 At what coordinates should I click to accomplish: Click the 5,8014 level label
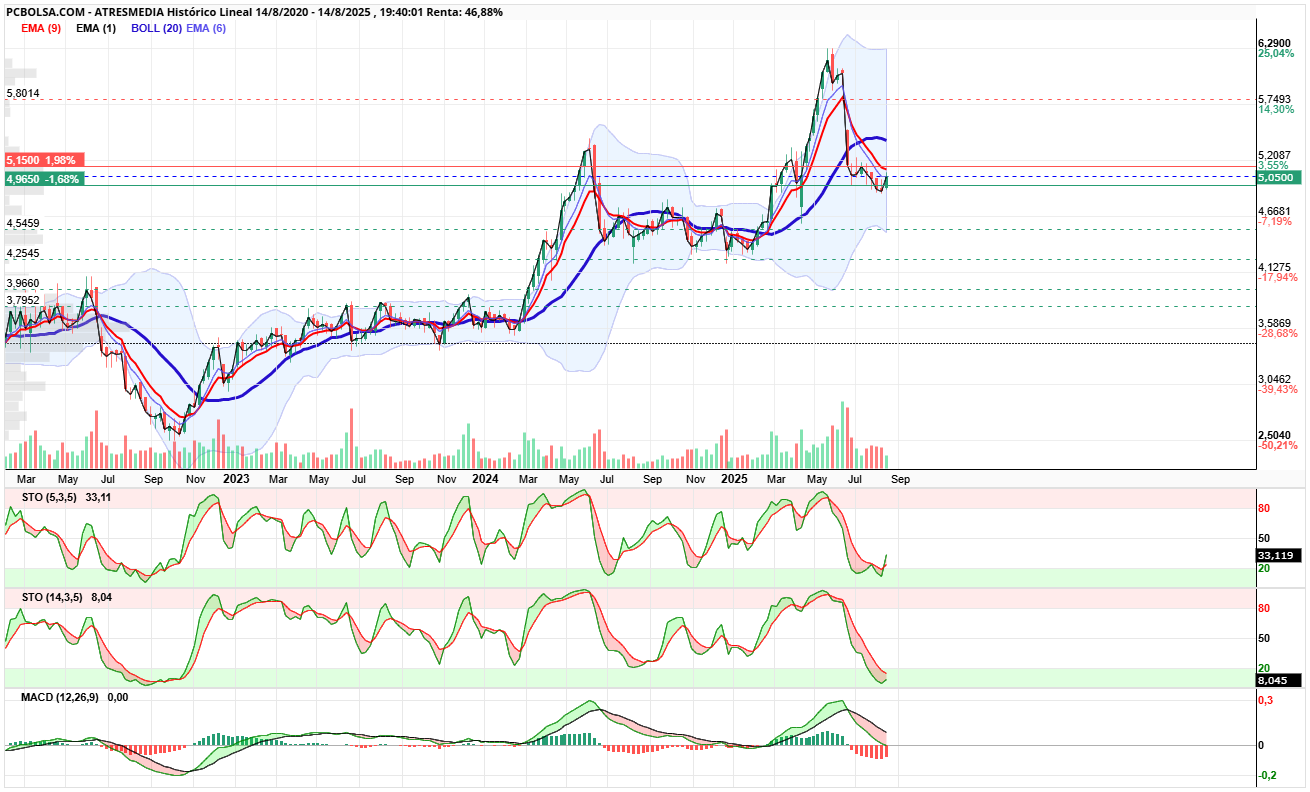coord(23,93)
